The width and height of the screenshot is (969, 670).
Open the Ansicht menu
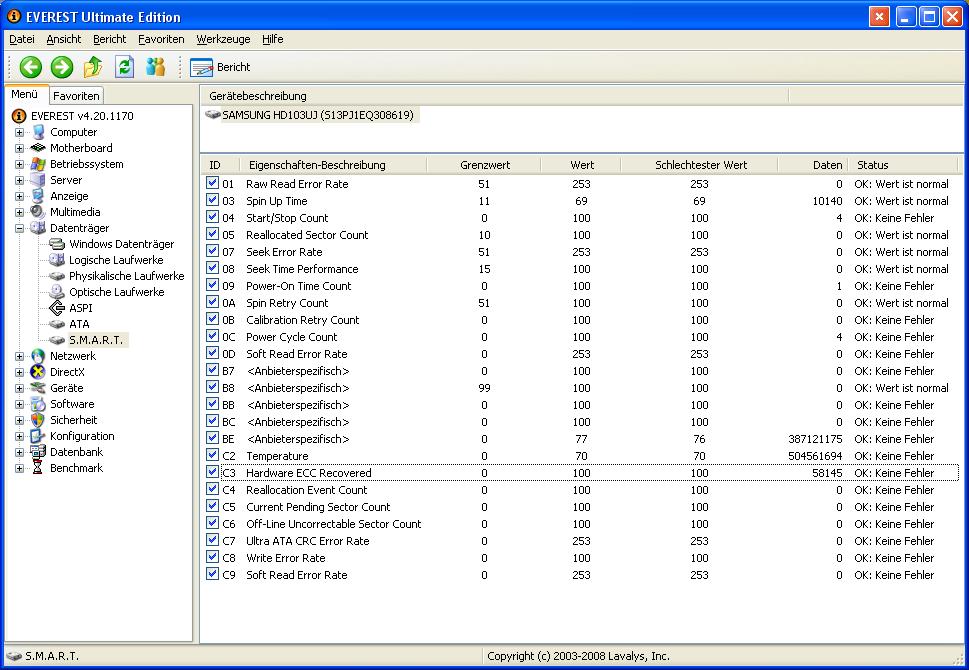64,39
